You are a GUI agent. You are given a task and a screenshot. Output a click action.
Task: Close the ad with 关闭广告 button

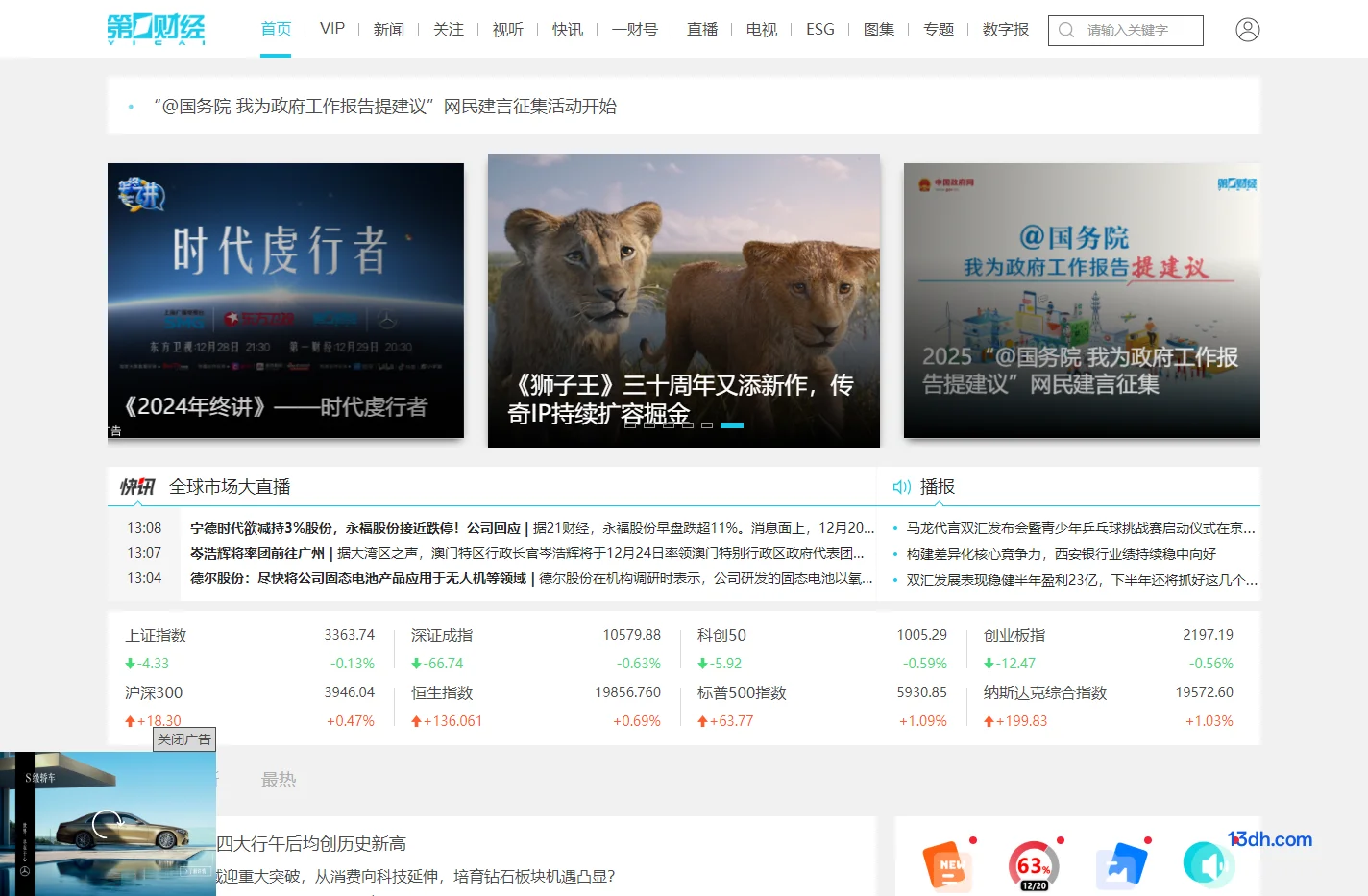pos(184,739)
